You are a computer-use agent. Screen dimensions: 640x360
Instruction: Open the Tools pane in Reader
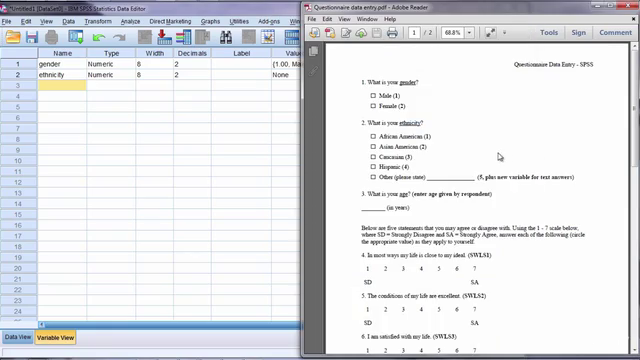tap(549, 33)
